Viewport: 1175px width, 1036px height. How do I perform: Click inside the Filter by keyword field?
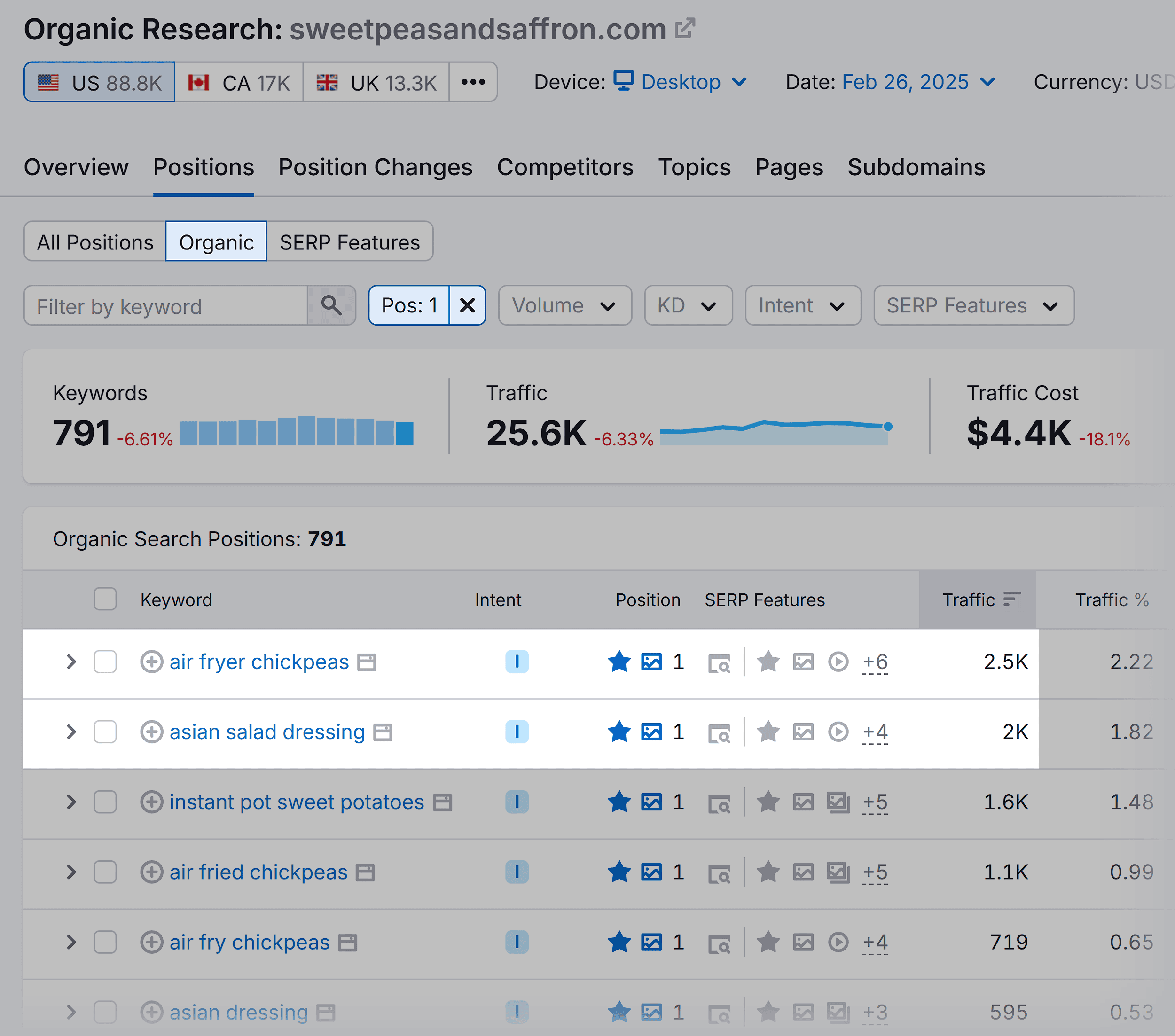(x=167, y=306)
